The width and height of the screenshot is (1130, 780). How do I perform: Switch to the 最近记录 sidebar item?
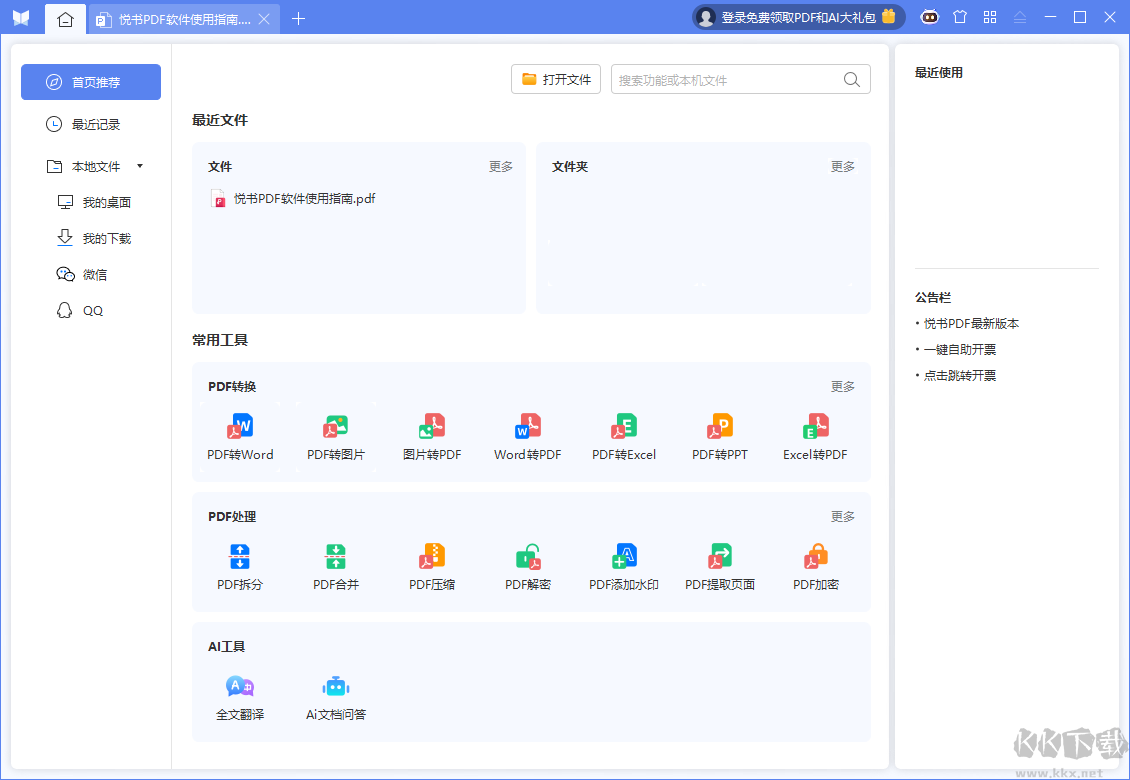[x=95, y=125]
